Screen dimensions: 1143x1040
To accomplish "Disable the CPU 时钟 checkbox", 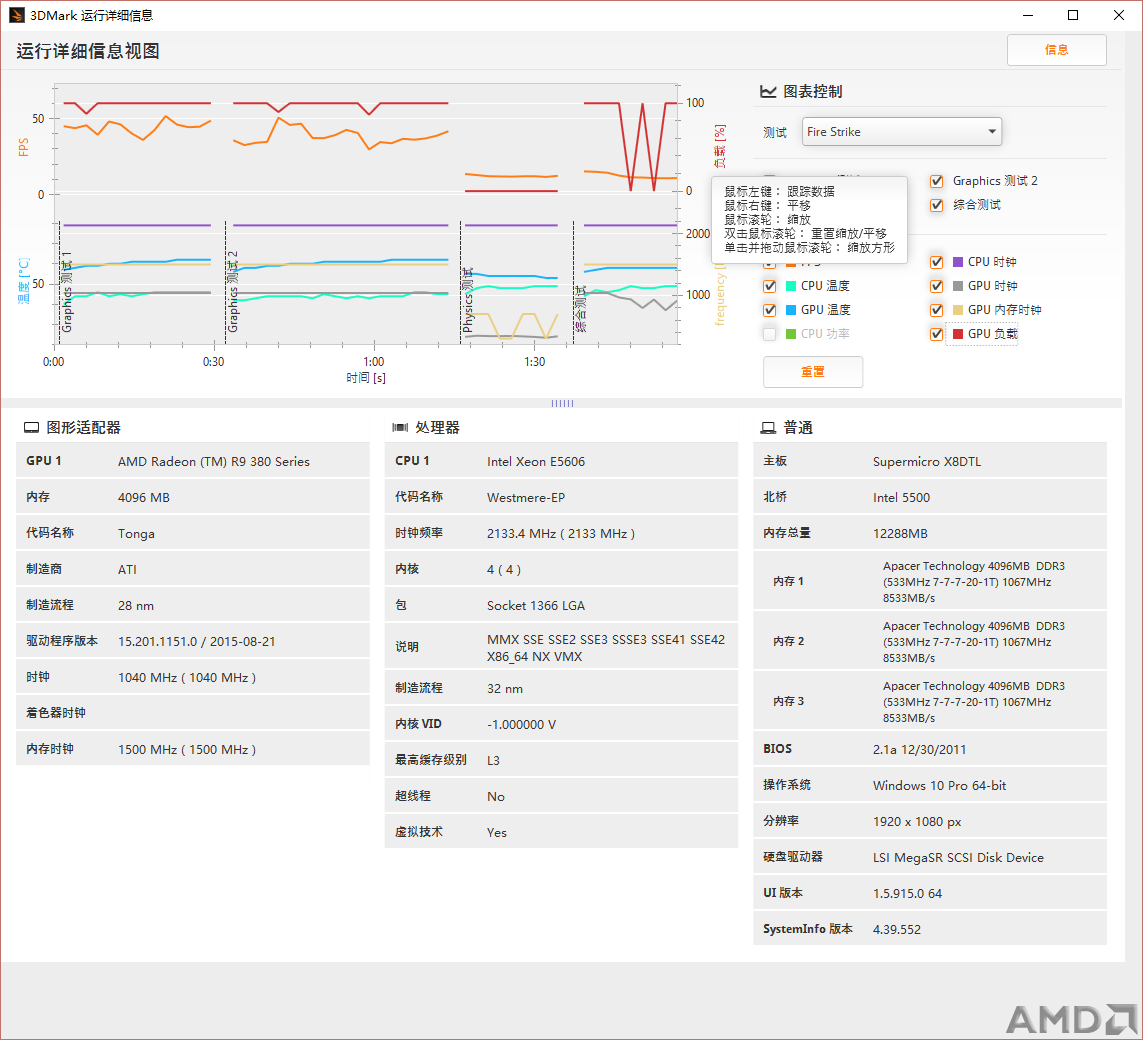I will [937, 262].
